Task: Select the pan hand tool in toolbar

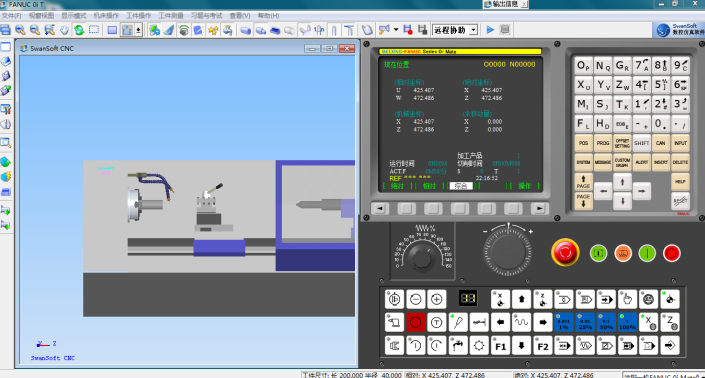Action: coord(64,30)
